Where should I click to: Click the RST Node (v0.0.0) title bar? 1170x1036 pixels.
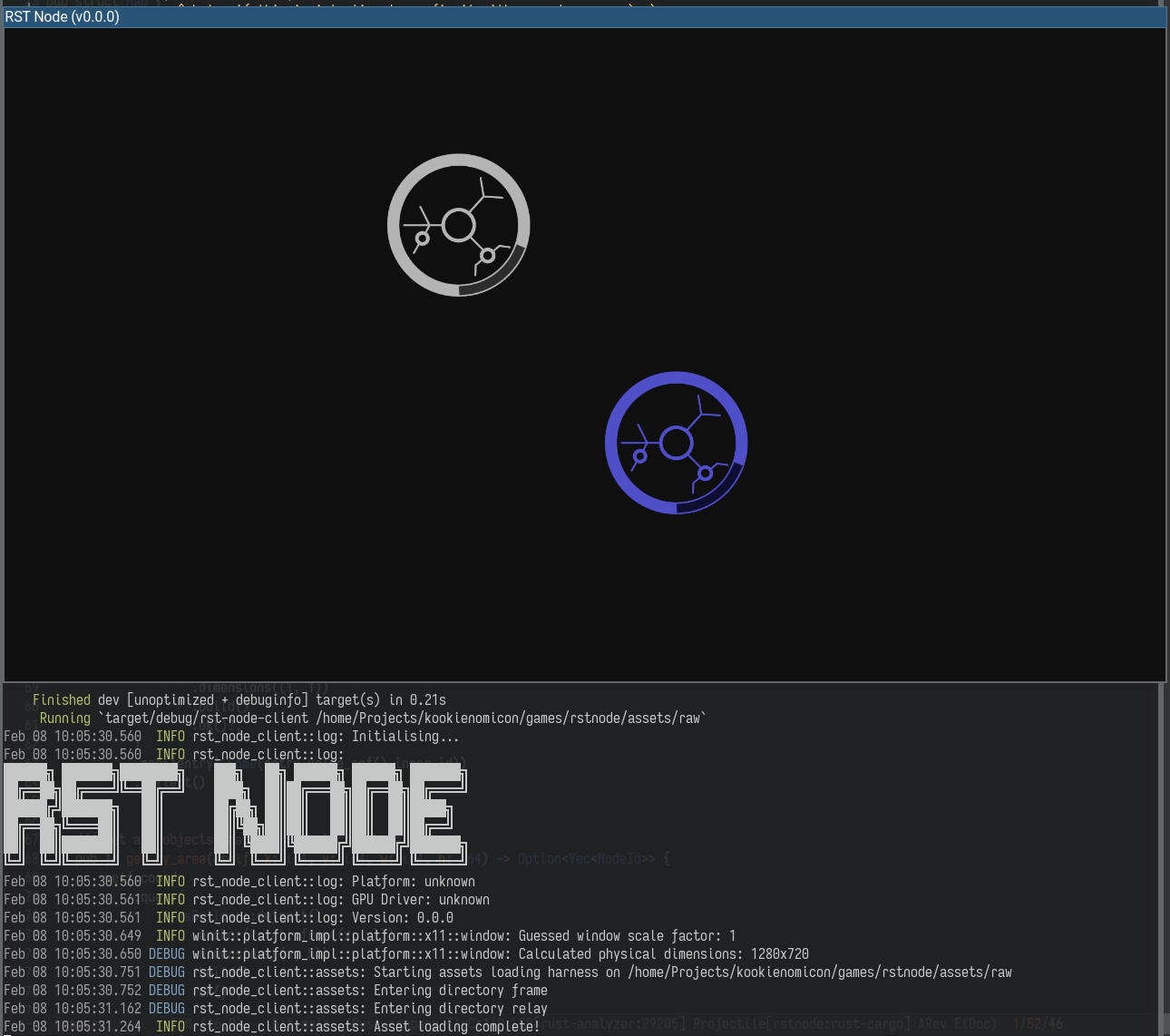(585, 17)
